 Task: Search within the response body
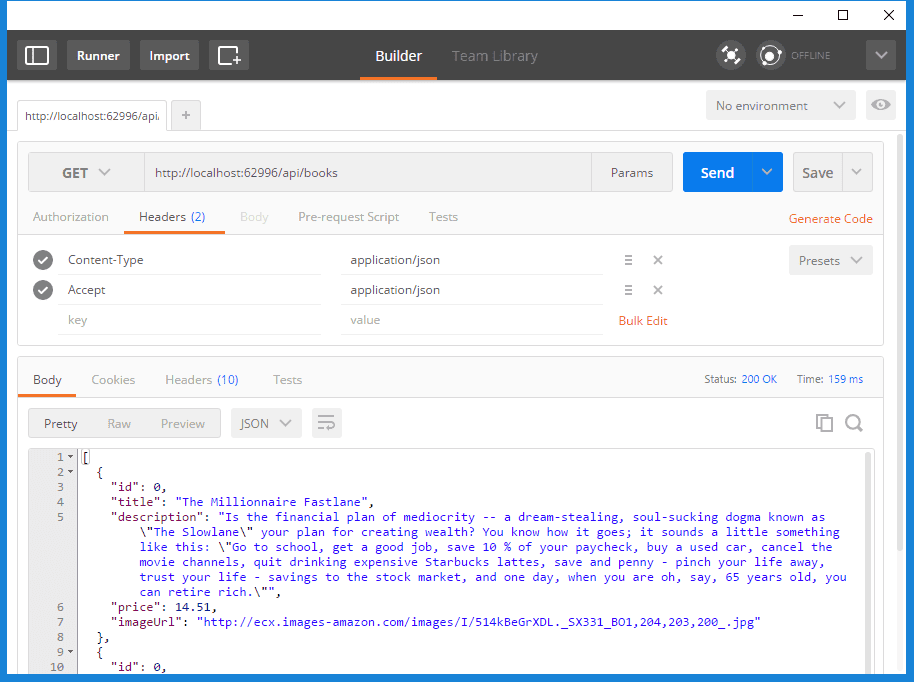[x=854, y=423]
